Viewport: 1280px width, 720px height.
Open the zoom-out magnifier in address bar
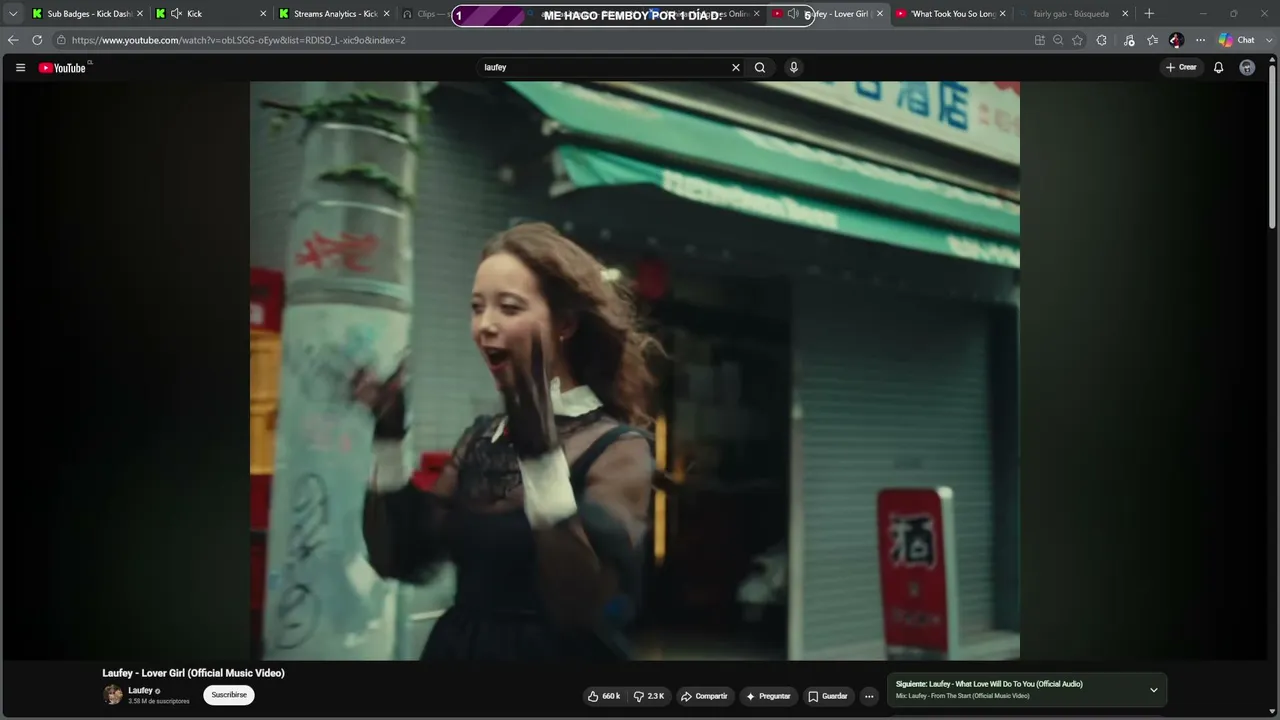tap(1058, 40)
